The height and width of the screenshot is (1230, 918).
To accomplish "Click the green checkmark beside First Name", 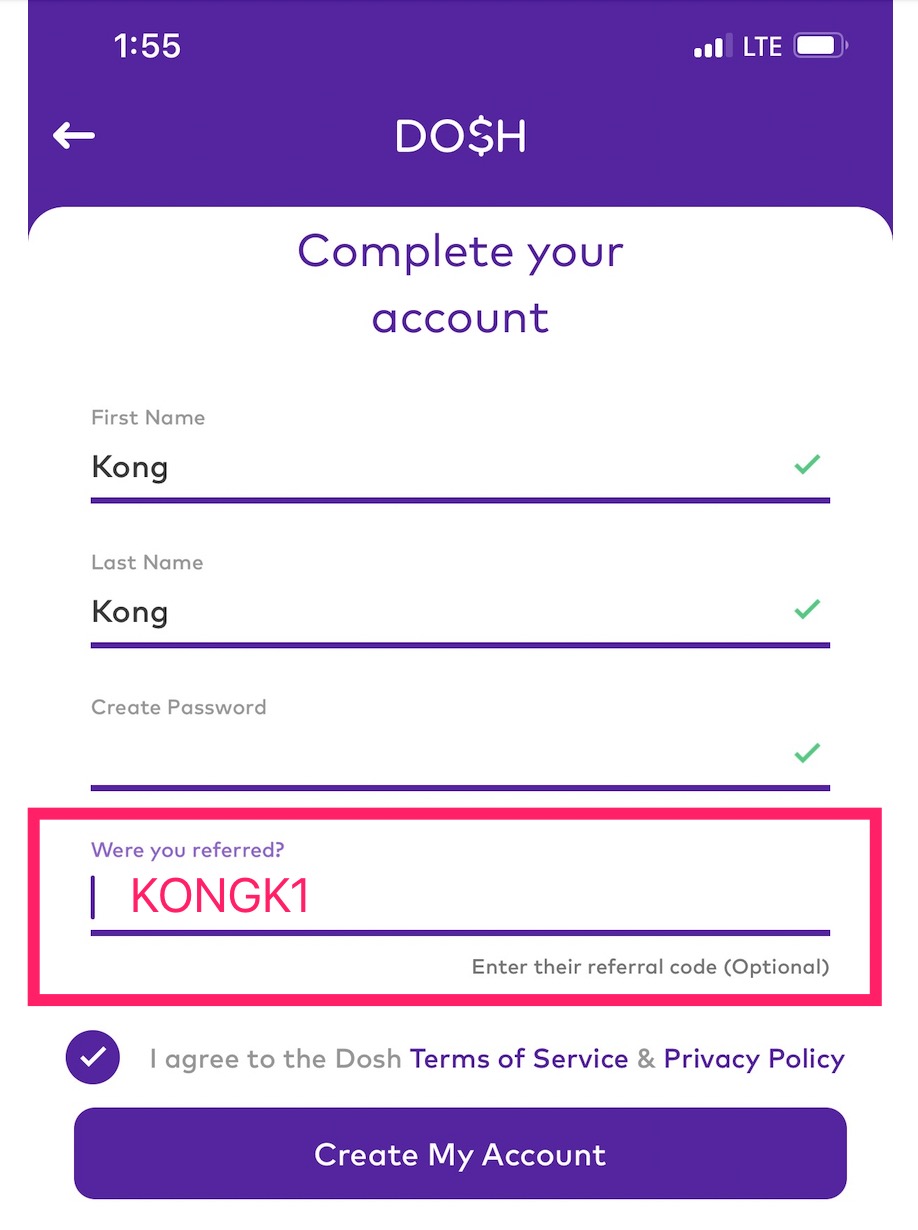I will [x=807, y=464].
